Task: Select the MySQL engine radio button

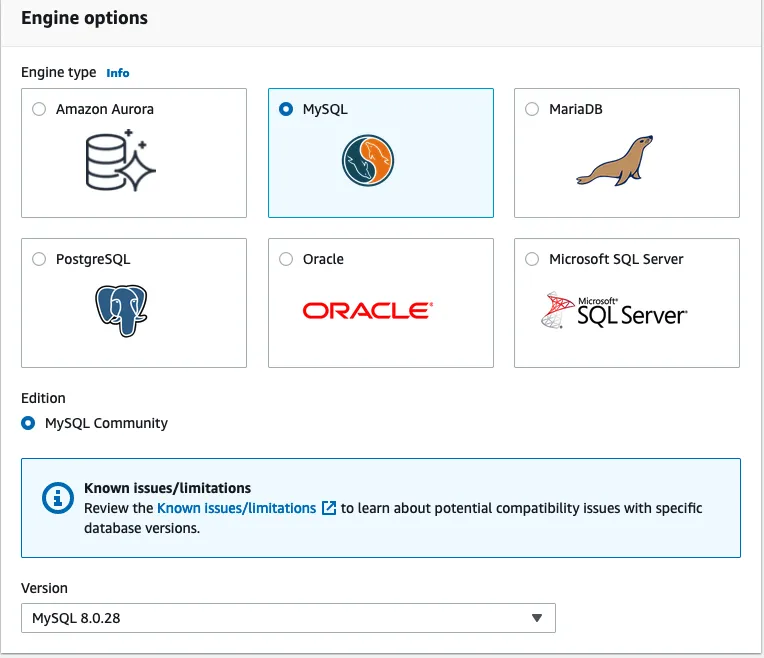Action: (x=286, y=109)
